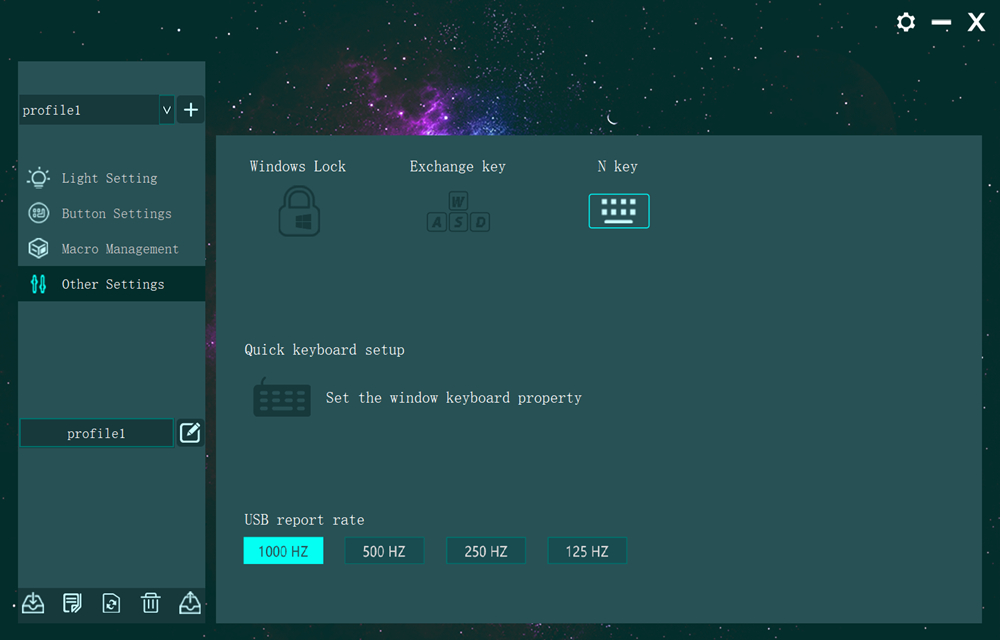
Task: Click the import profile icon
Action: pyautogui.click(x=32, y=603)
